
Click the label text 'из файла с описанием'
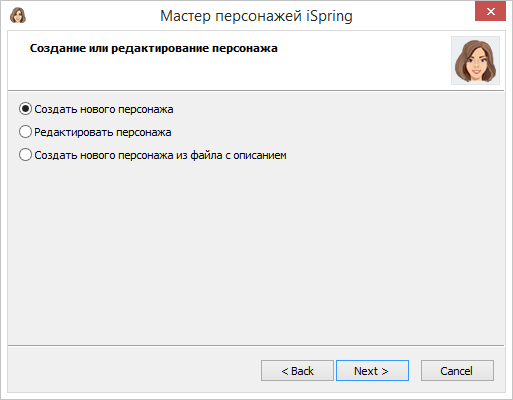pos(231,155)
